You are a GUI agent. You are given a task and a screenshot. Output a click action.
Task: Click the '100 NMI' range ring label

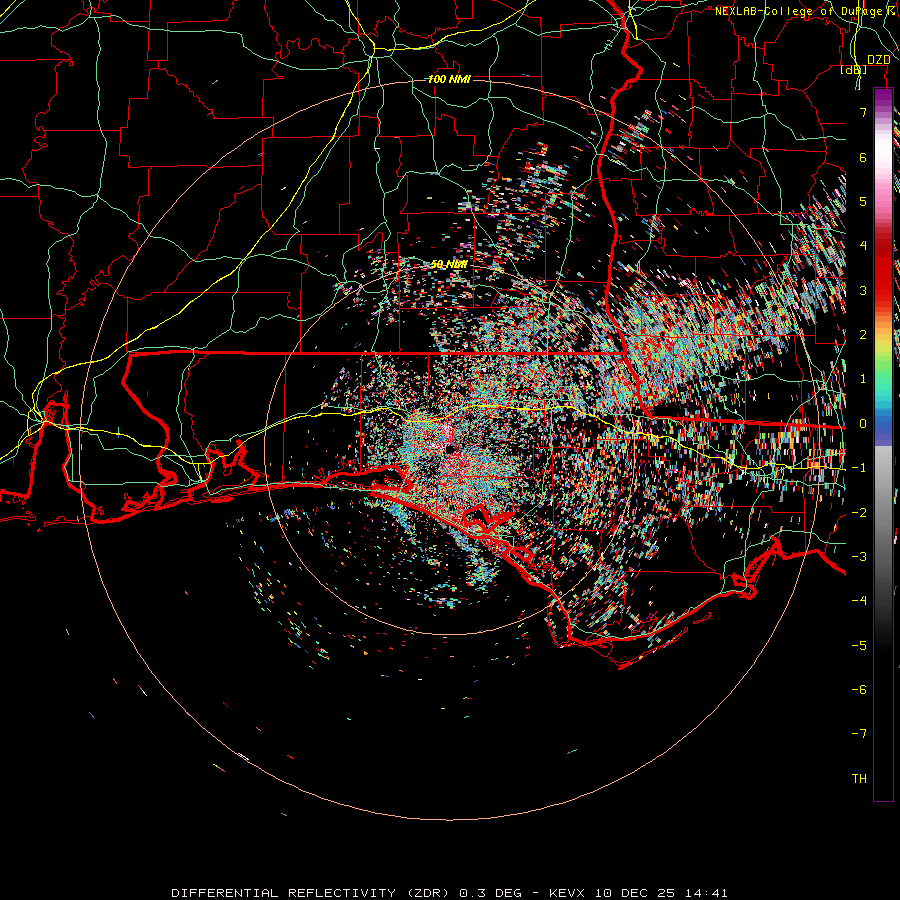[x=449, y=79]
